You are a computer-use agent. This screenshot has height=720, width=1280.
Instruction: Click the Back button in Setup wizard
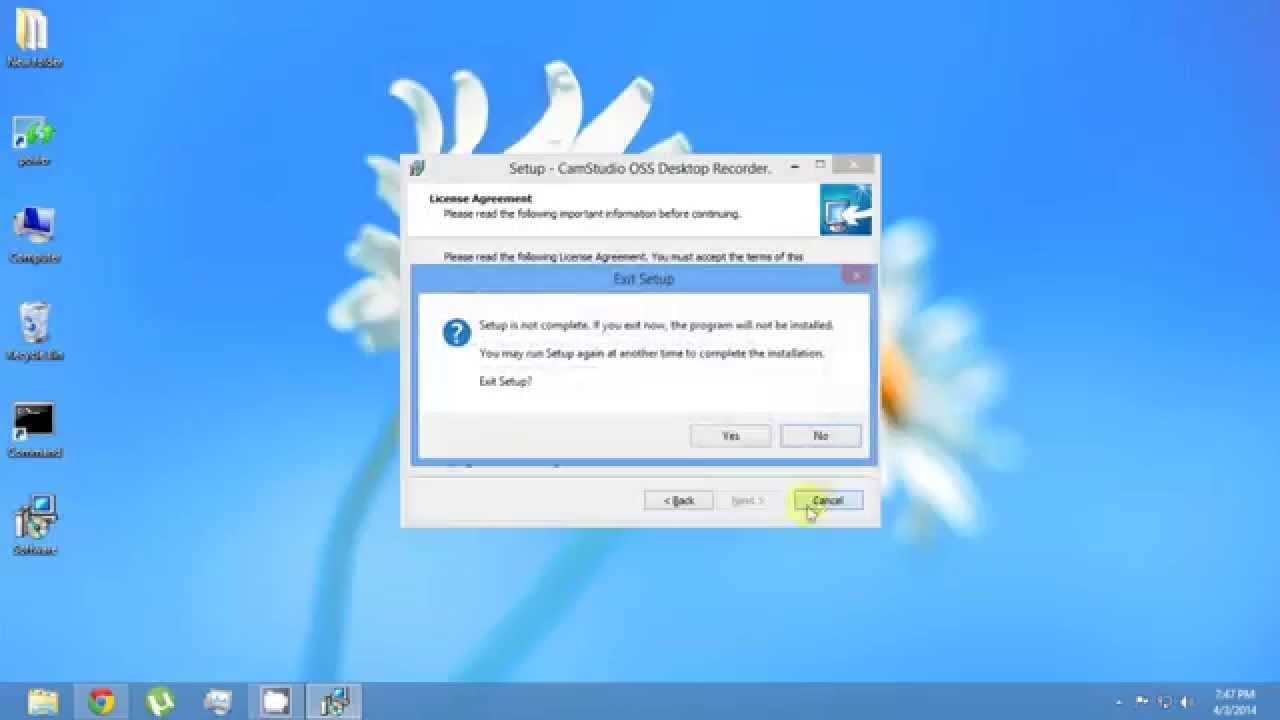point(679,500)
